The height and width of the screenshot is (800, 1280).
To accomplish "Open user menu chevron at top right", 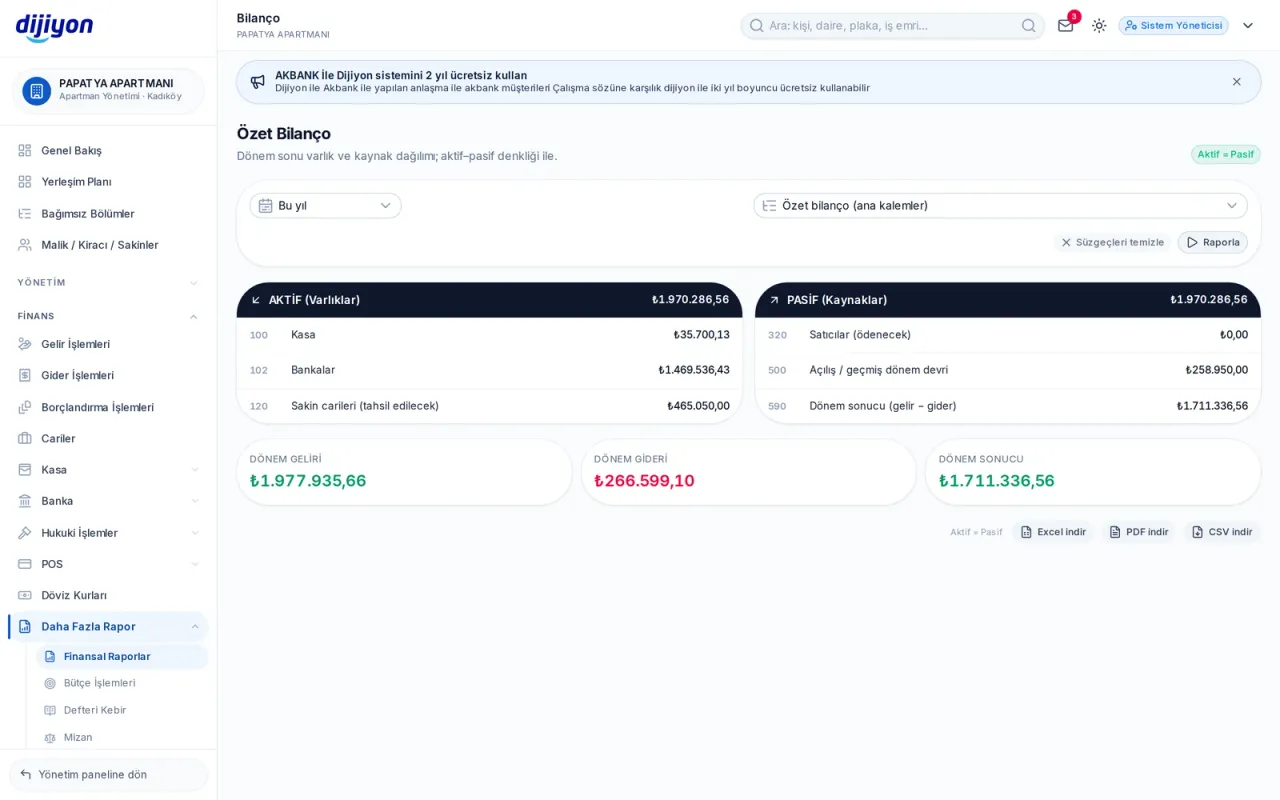I will pyautogui.click(x=1247, y=25).
